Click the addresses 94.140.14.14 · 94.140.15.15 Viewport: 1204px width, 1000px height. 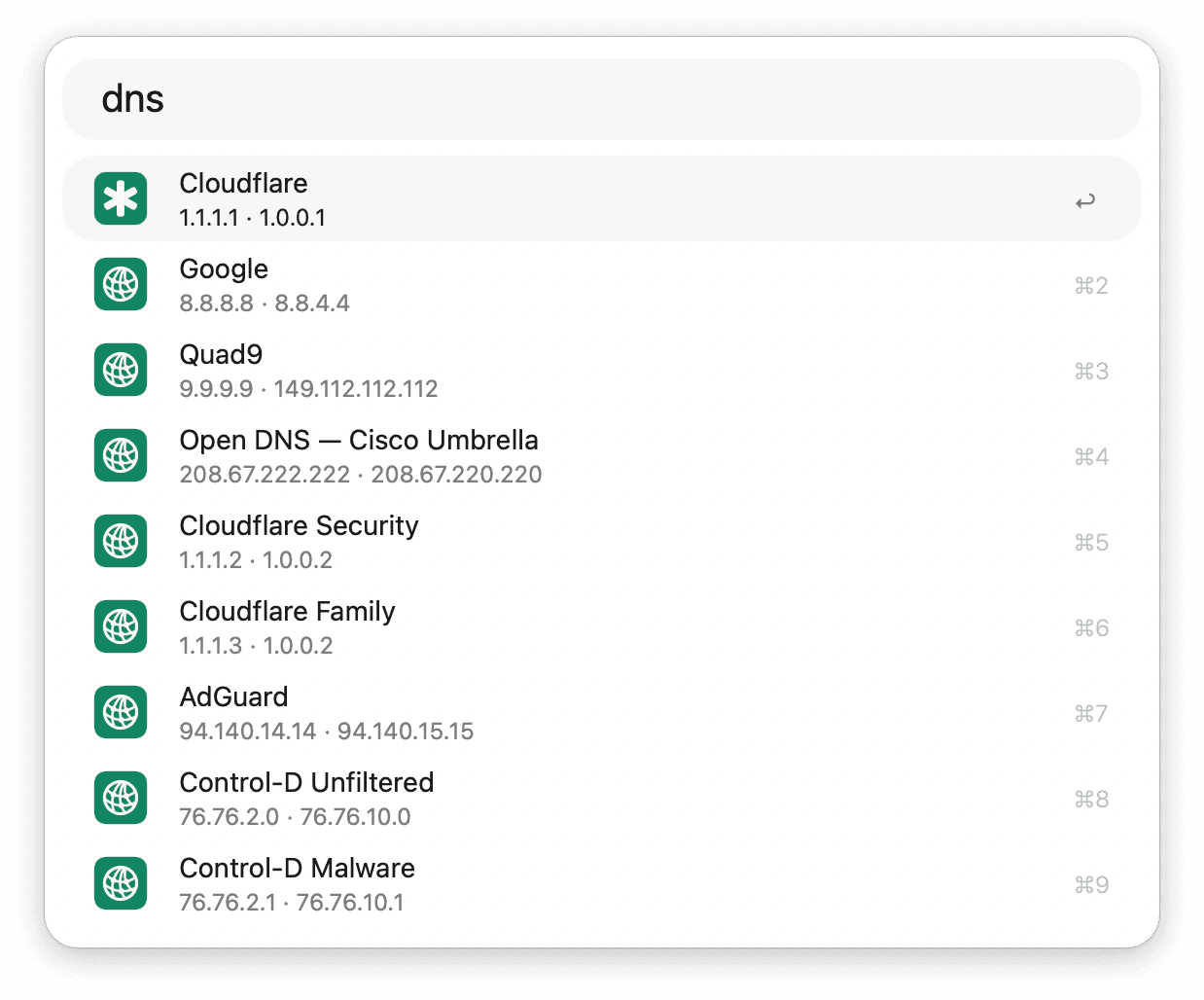(x=327, y=732)
